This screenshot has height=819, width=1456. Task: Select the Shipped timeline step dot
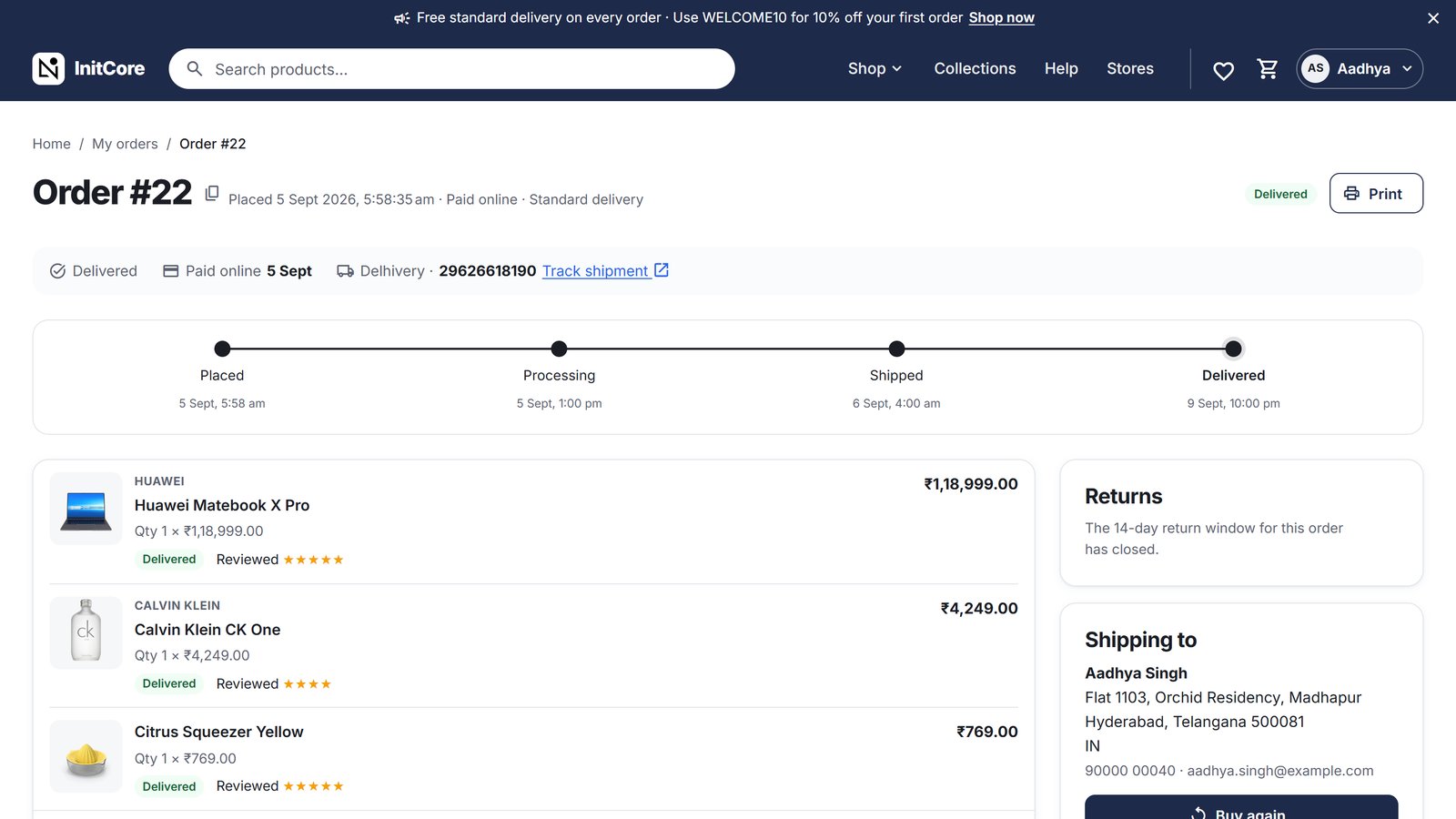(896, 349)
